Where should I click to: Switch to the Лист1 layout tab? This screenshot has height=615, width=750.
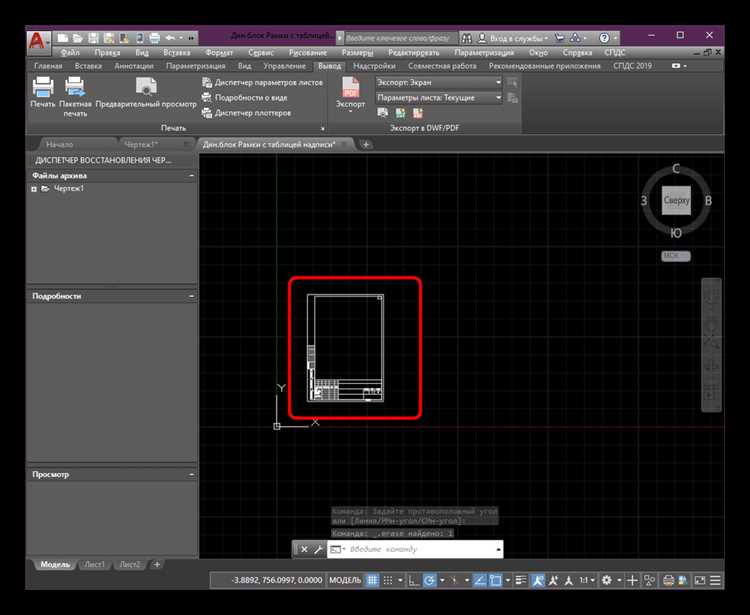[94, 565]
